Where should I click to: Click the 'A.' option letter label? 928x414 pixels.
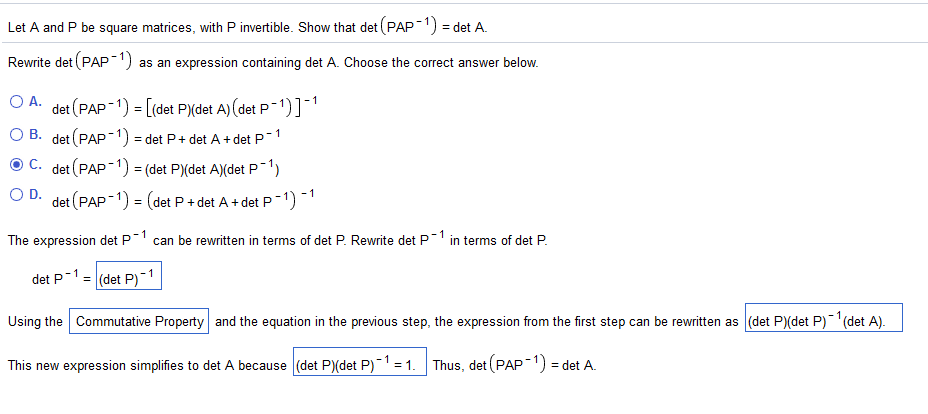click(x=36, y=101)
